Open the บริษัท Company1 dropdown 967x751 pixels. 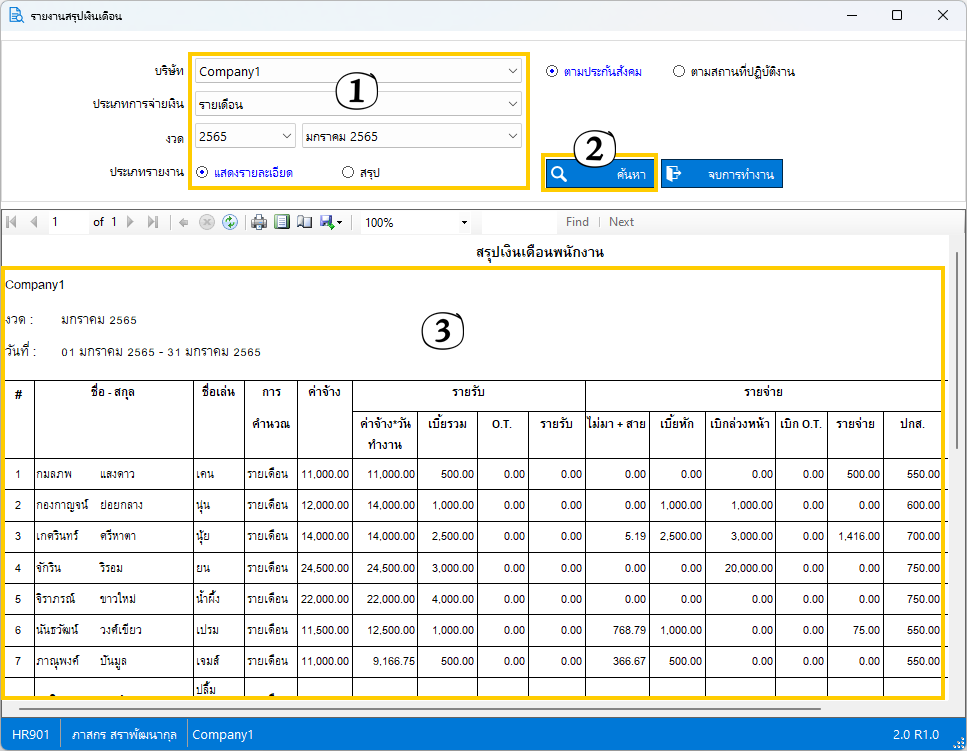coord(358,71)
